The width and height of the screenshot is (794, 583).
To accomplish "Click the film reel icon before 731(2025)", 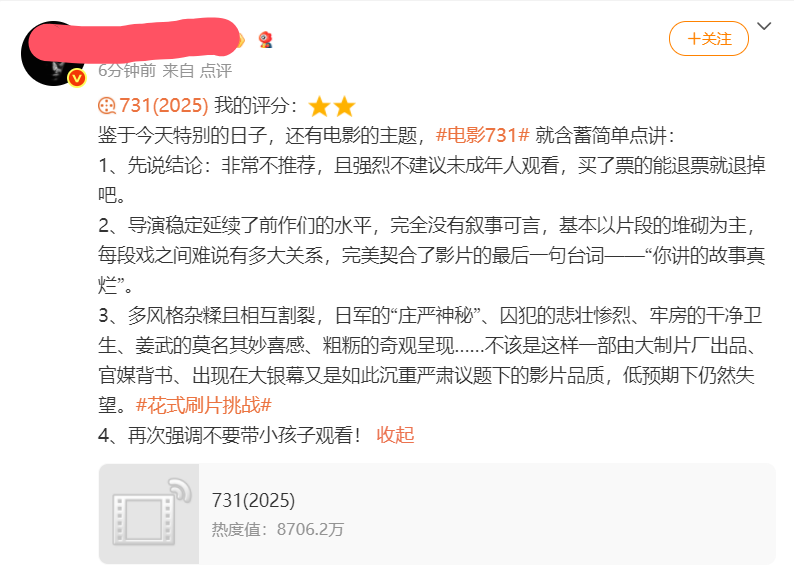I will (x=107, y=106).
